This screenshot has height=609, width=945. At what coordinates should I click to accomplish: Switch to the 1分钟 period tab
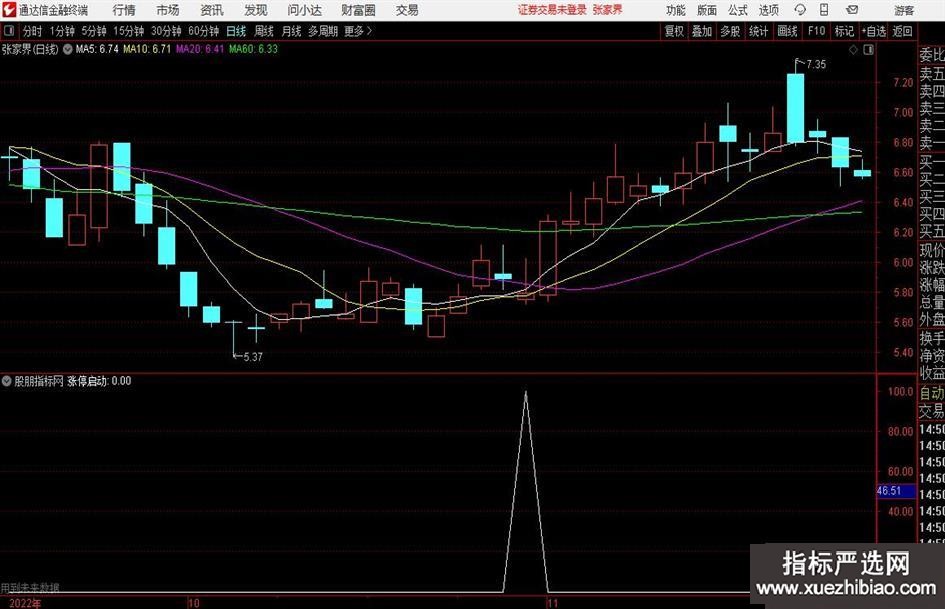(x=62, y=31)
